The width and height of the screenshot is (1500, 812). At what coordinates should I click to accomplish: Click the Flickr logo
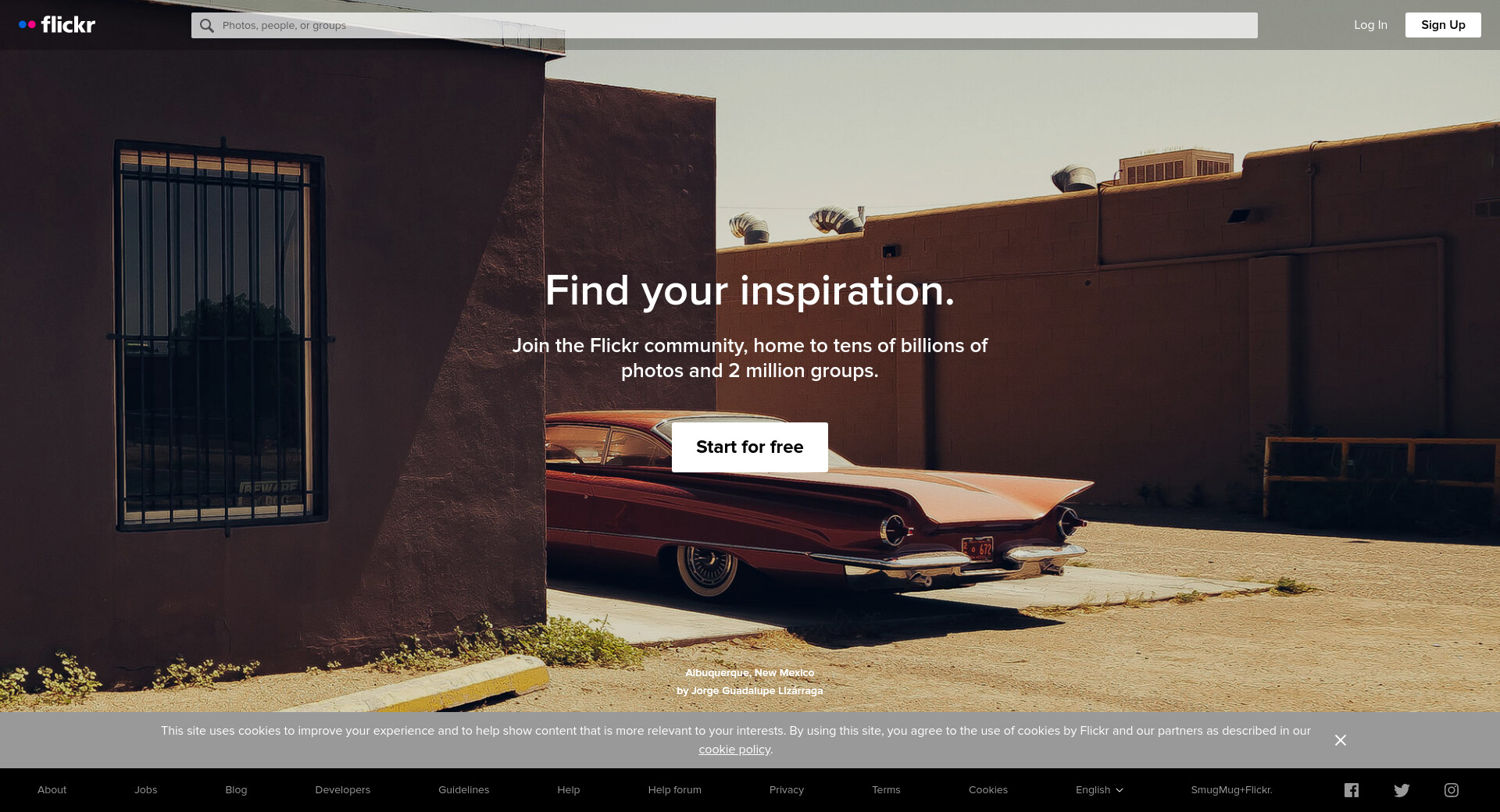pyautogui.click(x=57, y=25)
